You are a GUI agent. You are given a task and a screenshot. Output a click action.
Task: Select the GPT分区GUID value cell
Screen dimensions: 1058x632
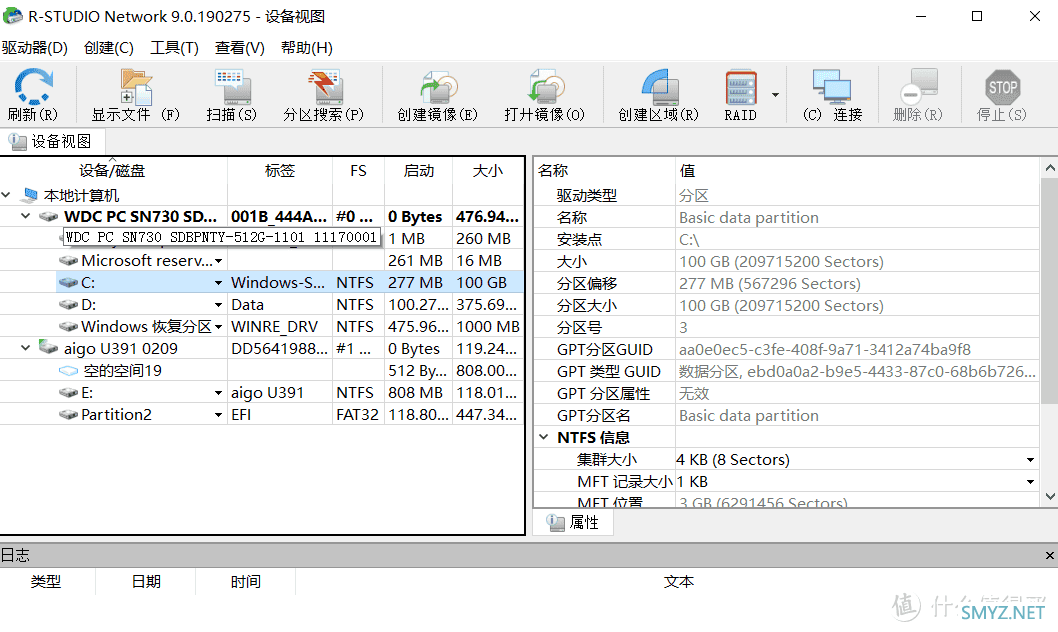click(858, 349)
